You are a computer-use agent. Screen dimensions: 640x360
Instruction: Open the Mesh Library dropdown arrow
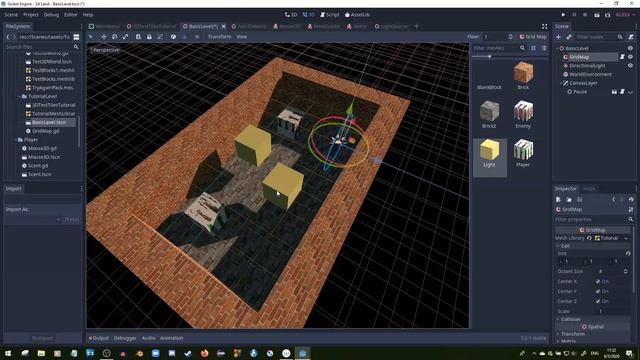coord(626,238)
